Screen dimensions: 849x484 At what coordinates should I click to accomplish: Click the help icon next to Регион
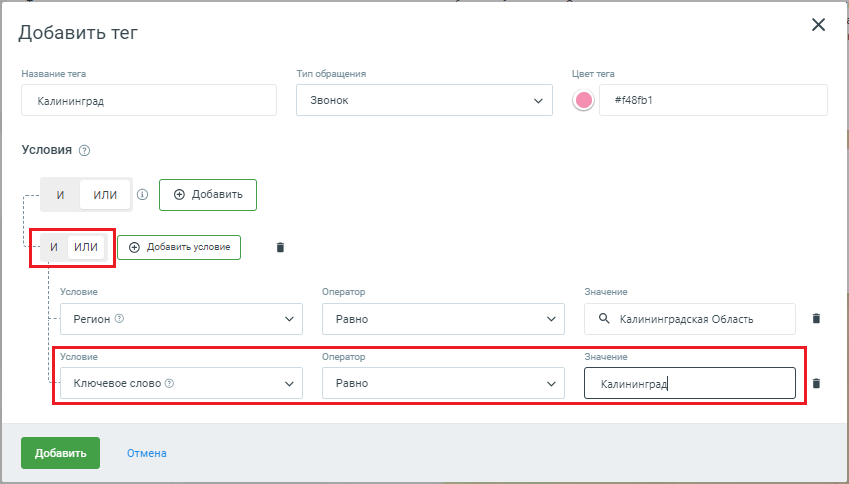click(120, 318)
